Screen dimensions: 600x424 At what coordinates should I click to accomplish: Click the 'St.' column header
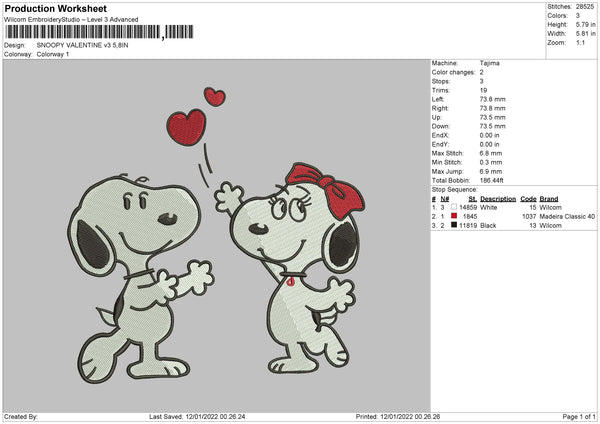(x=473, y=199)
